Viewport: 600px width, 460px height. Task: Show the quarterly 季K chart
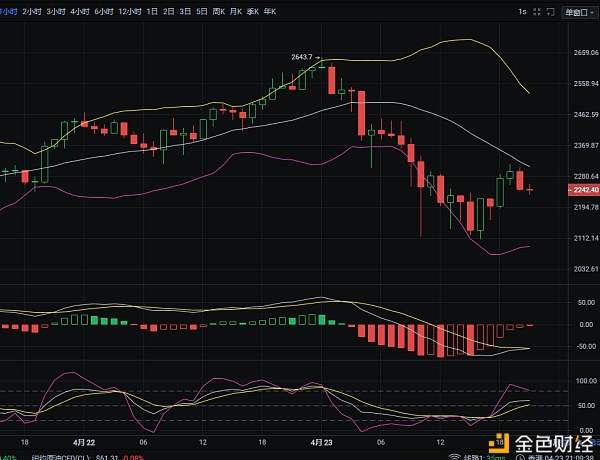pos(253,12)
